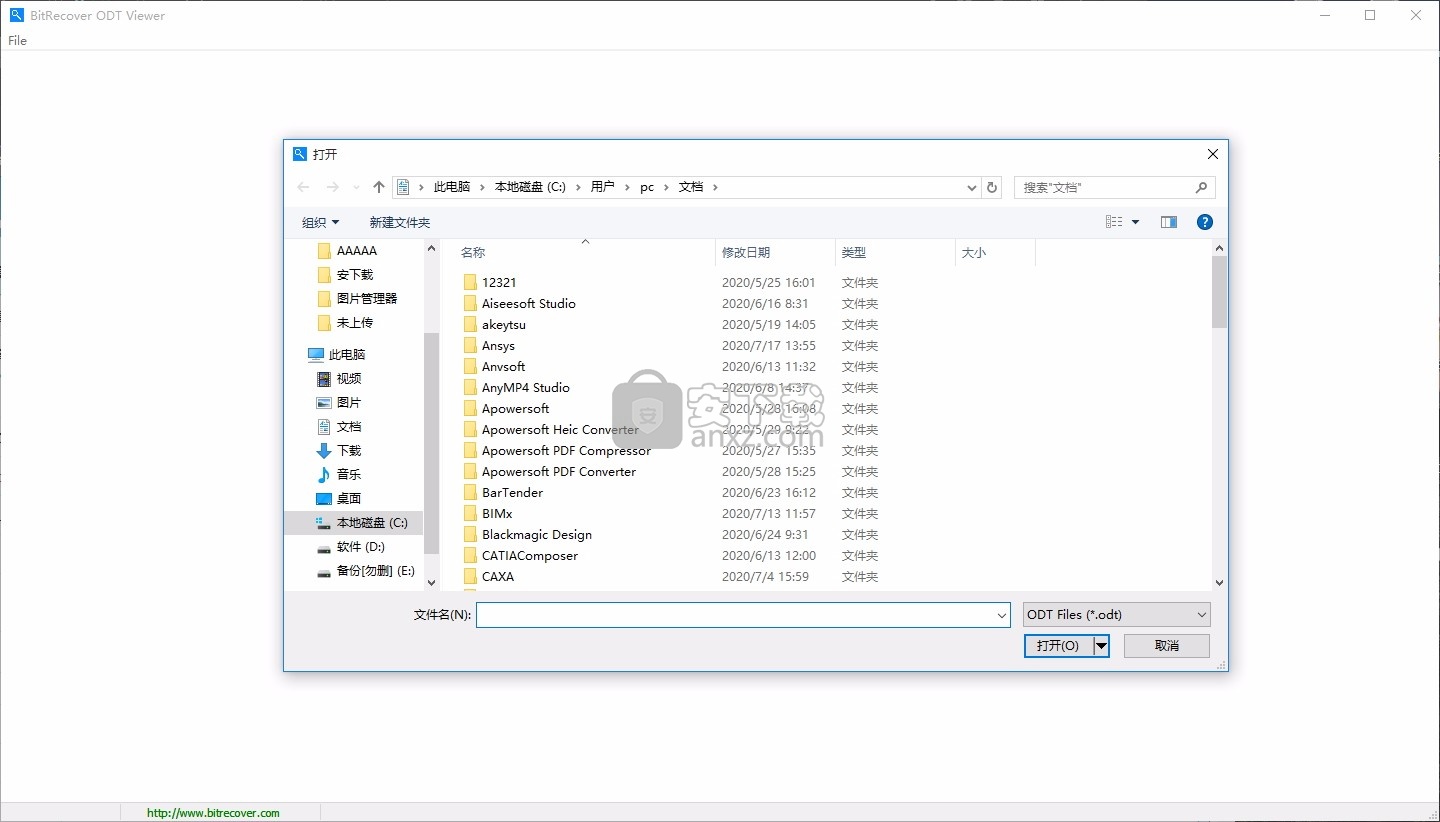Viewport: 1440px width, 822px height.
Task: Select the Ansys folder
Action: point(498,346)
